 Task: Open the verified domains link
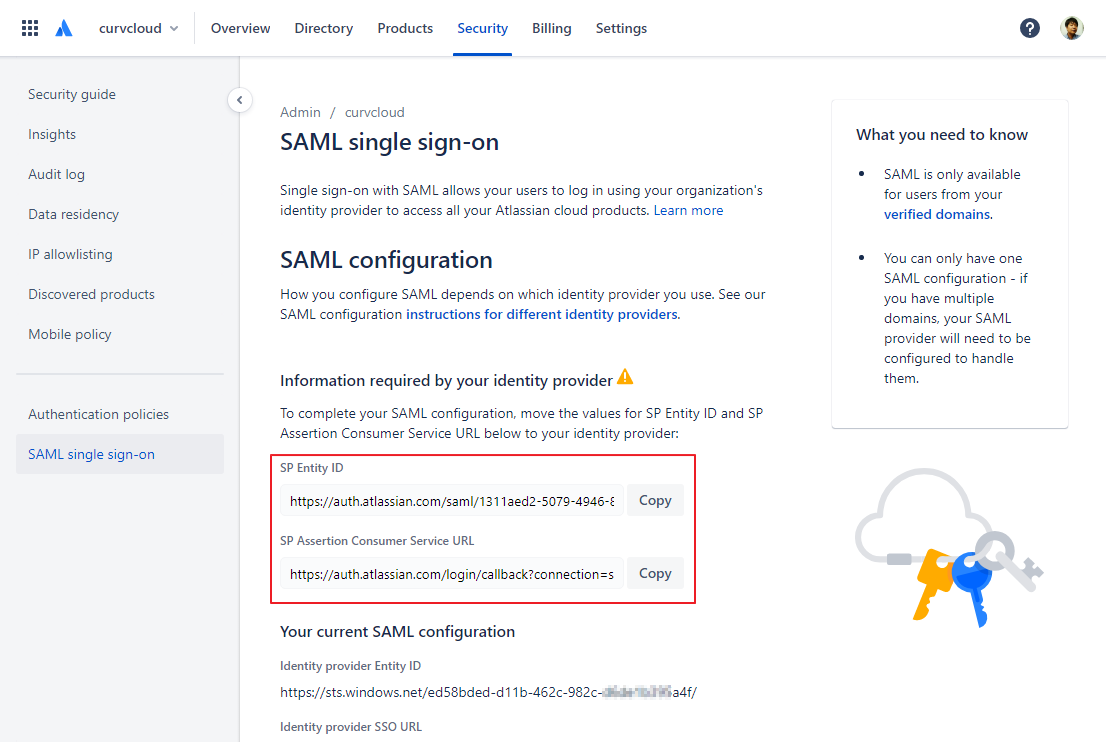pyautogui.click(x=937, y=214)
